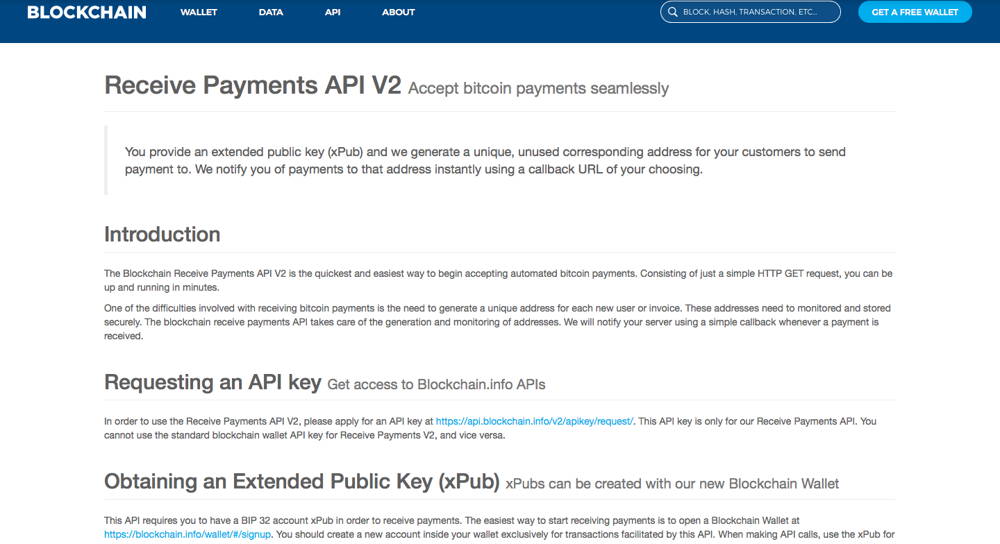Click 'Get access to Blockchain.info APIs' subtitle
The image size is (1000, 544).
[x=436, y=385]
